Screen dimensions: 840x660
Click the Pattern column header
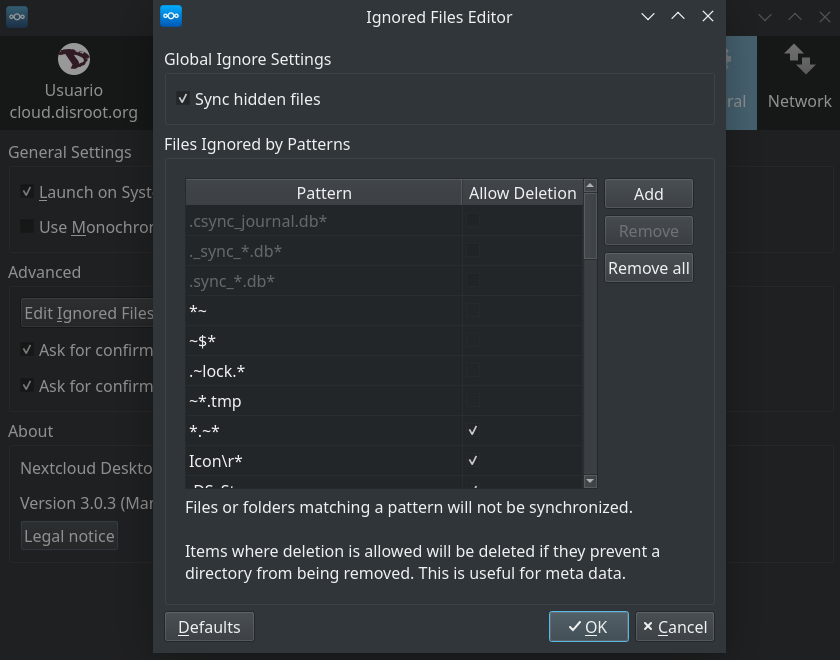(323, 193)
